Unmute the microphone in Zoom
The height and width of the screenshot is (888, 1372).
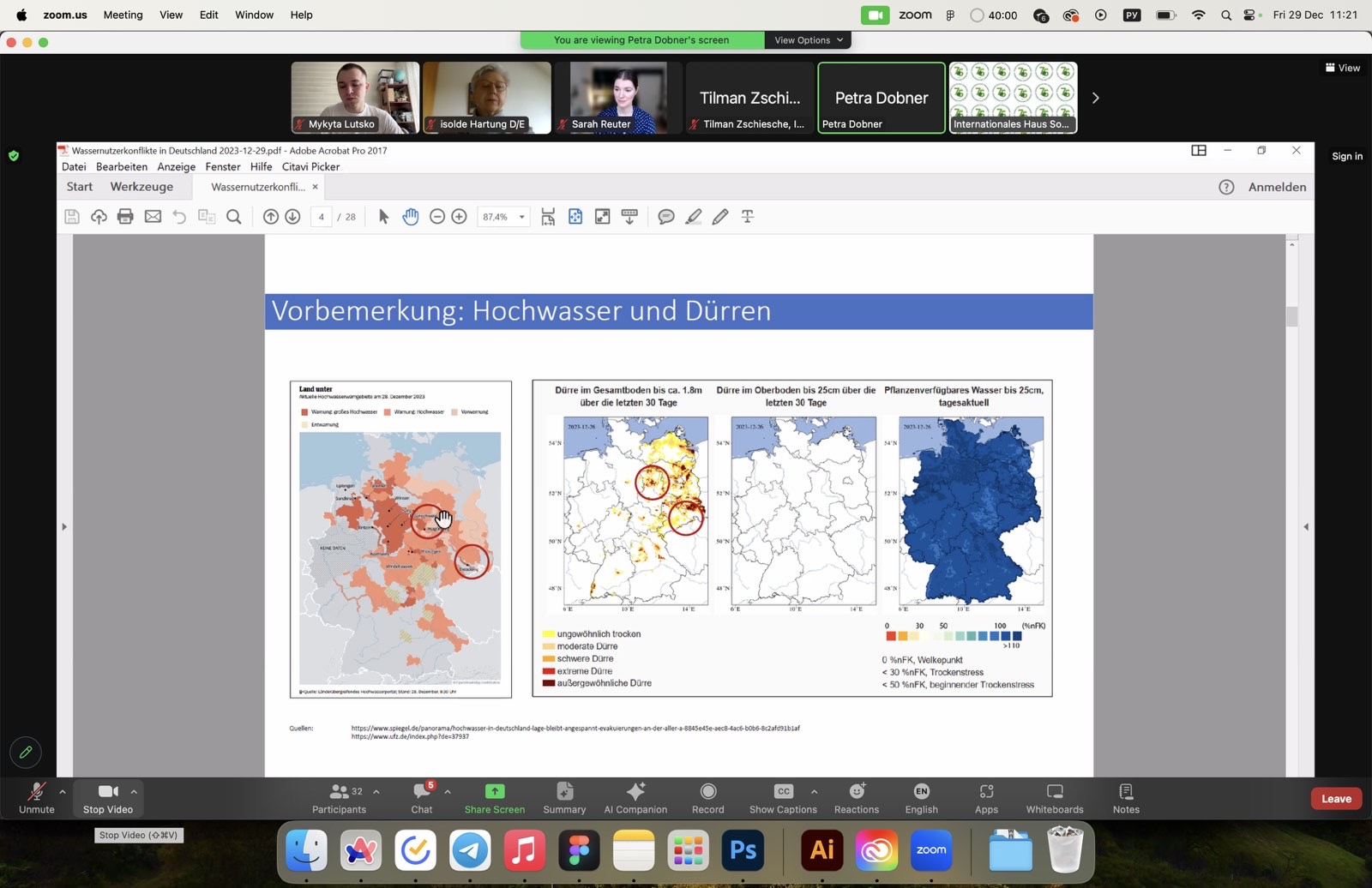click(x=36, y=798)
